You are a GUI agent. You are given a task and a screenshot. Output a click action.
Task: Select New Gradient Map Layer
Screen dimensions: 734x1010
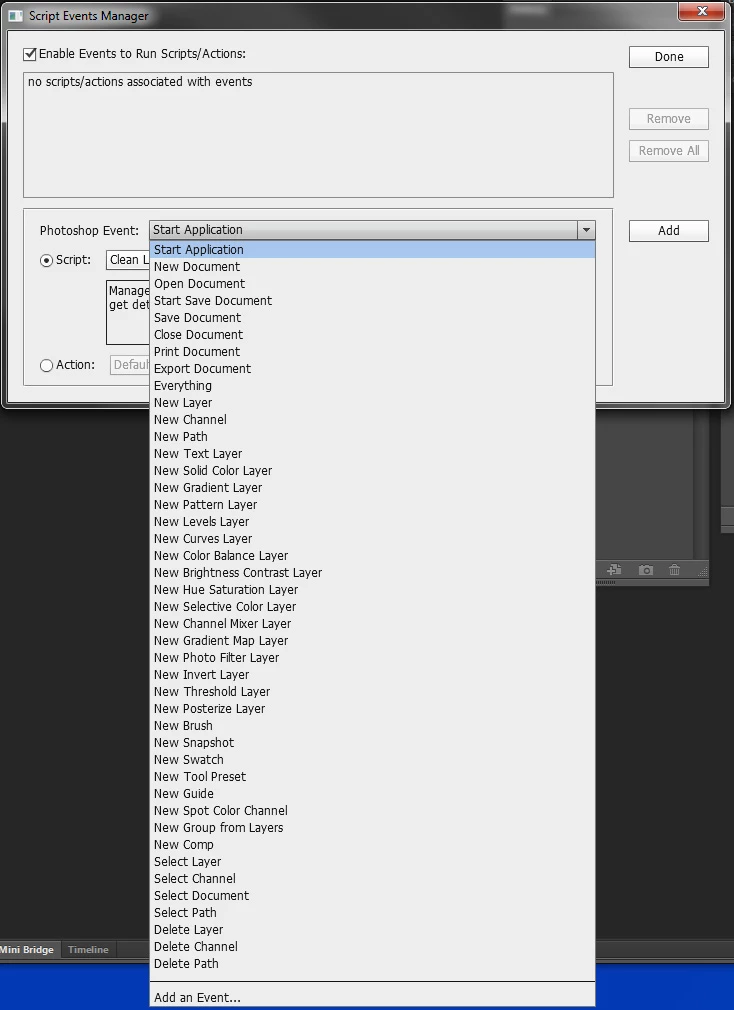coord(372,641)
